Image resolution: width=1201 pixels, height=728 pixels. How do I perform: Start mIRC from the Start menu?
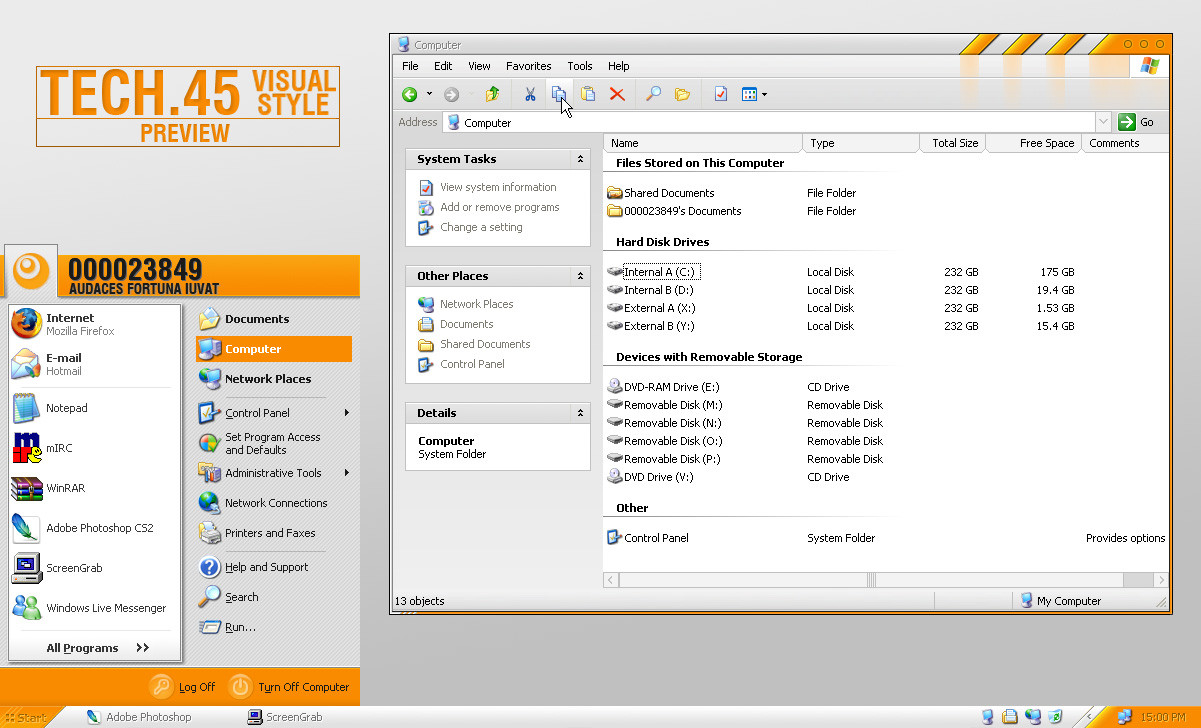coord(95,448)
